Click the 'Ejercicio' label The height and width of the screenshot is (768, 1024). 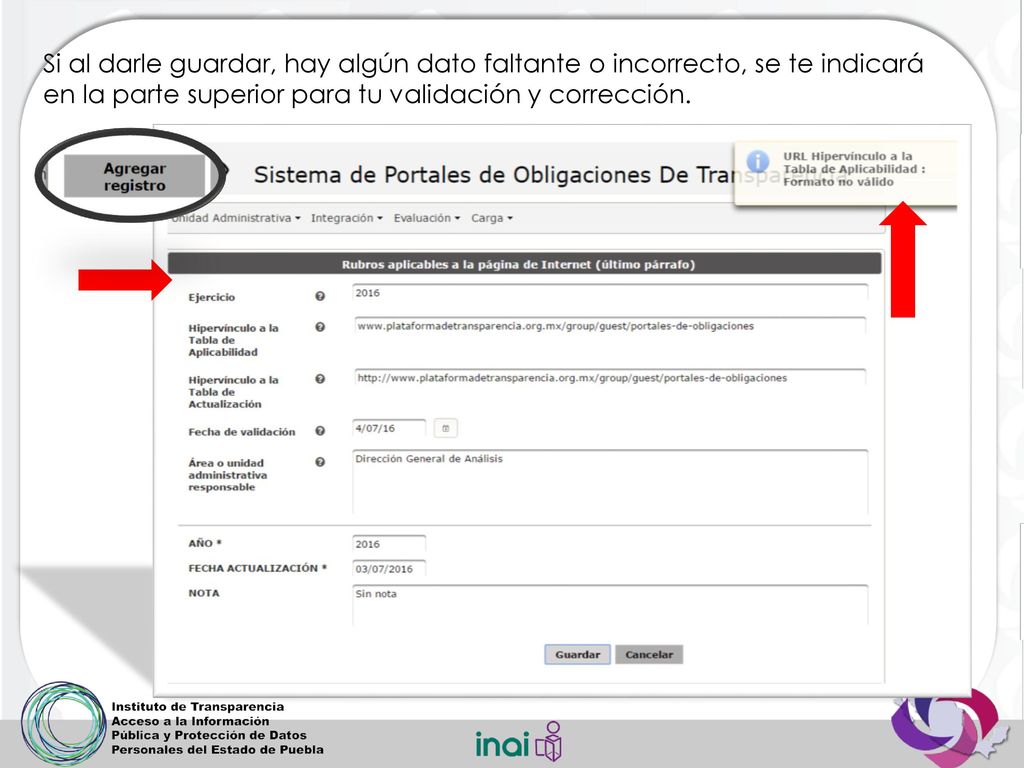pyautogui.click(x=212, y=297)
